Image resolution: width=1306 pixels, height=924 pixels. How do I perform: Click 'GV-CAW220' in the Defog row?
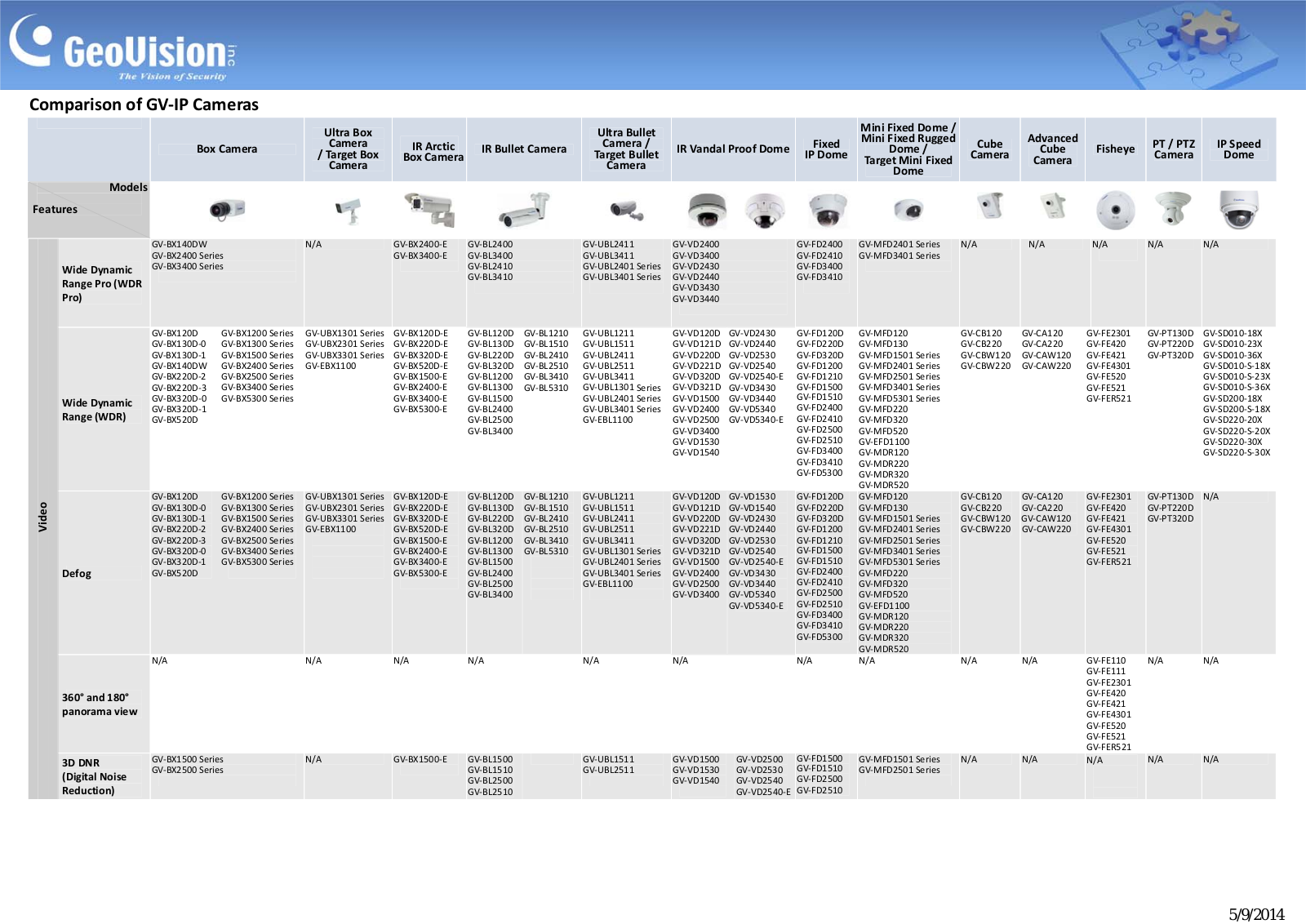coord(1046,530)
